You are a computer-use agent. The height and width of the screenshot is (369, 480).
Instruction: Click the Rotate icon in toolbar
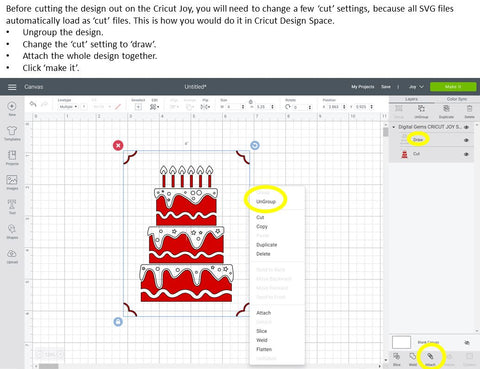coord(288,107)
